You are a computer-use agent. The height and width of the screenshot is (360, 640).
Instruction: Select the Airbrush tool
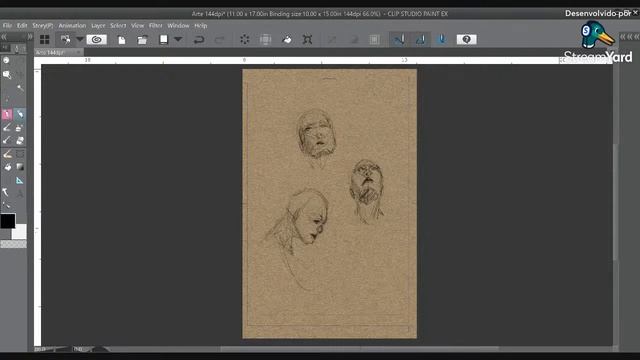click(20, 128)
